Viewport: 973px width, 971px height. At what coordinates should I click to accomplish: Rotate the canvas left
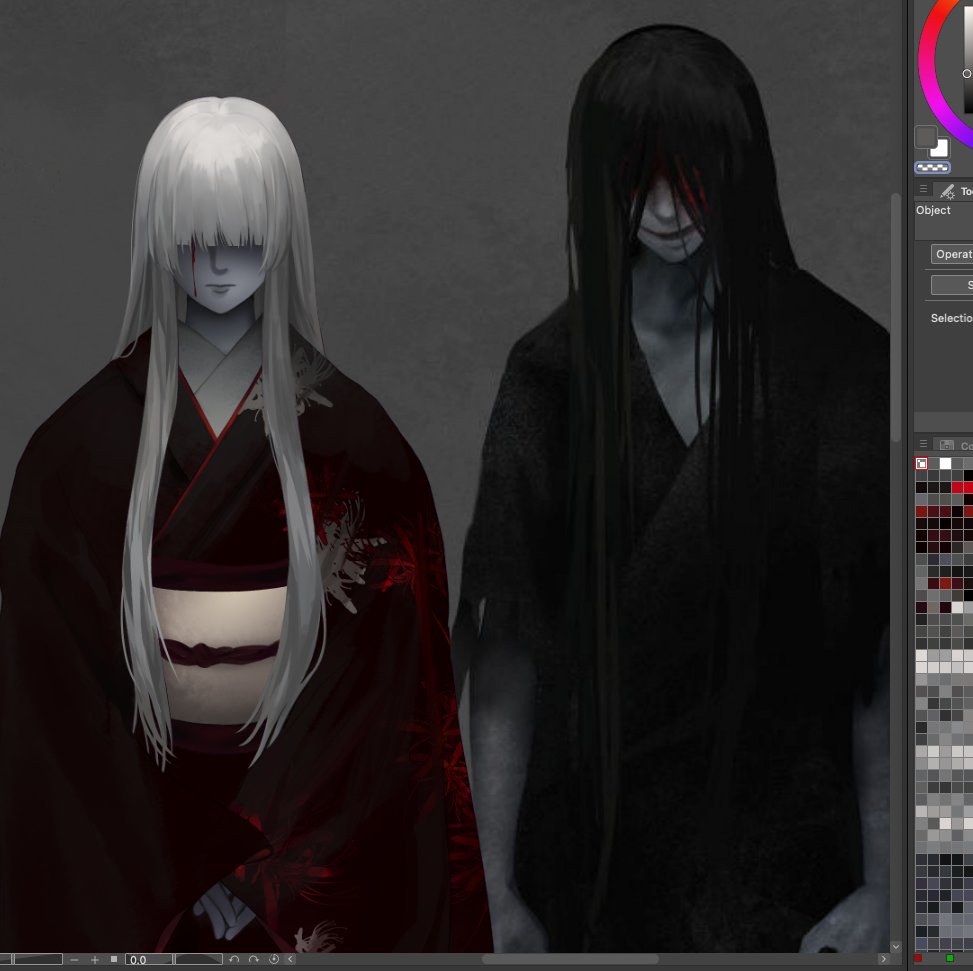pos(234,959)
